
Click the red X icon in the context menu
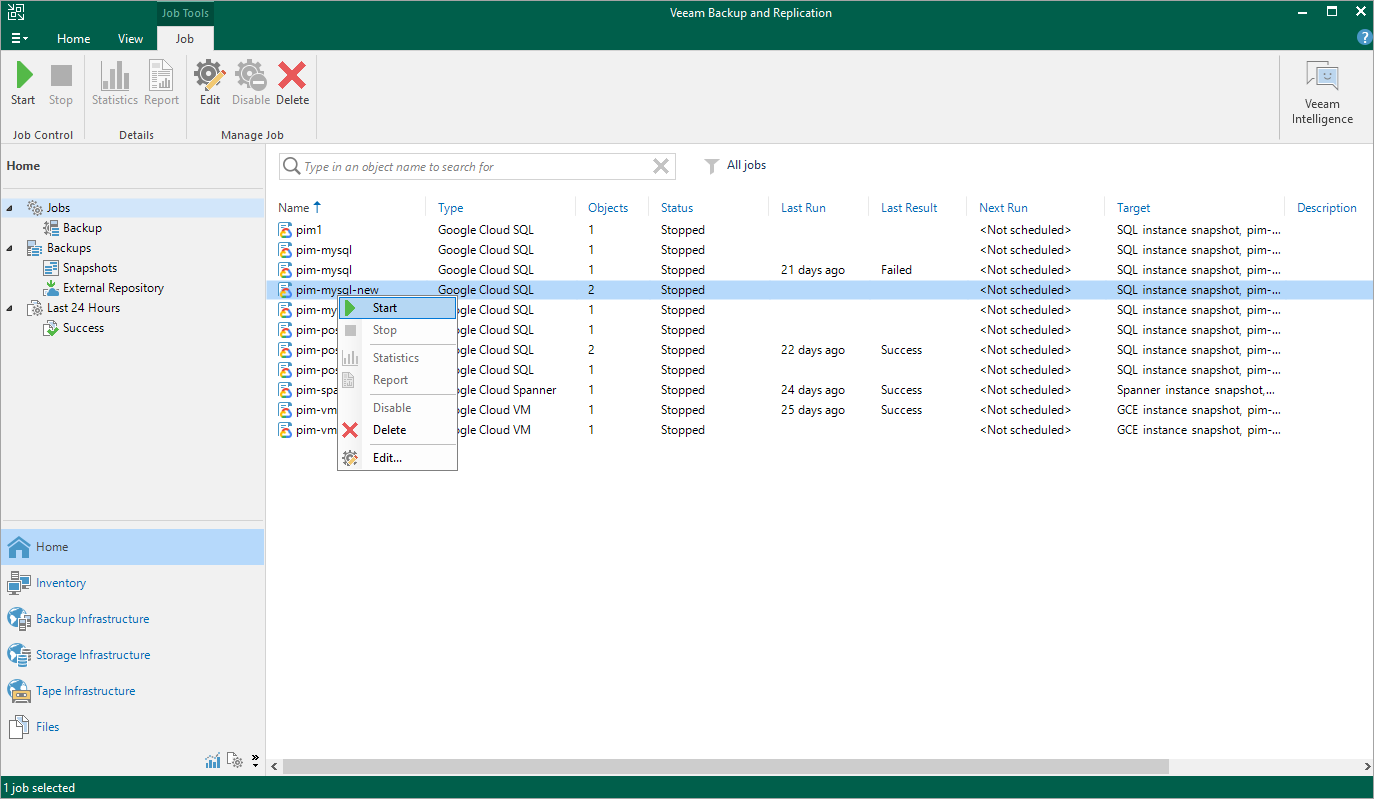coord(350,430)
